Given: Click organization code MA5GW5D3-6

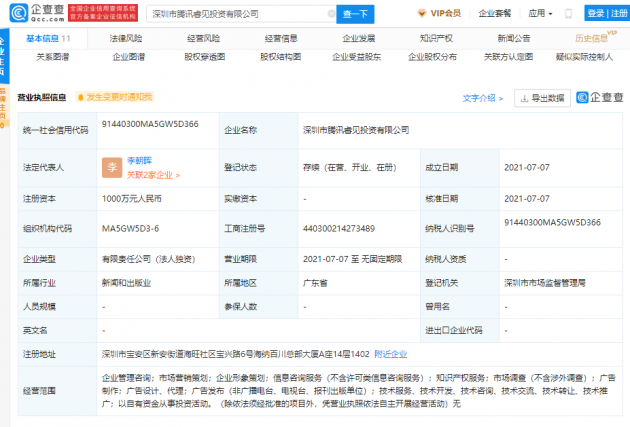Looking at the screenshot, I should point(130,229).
